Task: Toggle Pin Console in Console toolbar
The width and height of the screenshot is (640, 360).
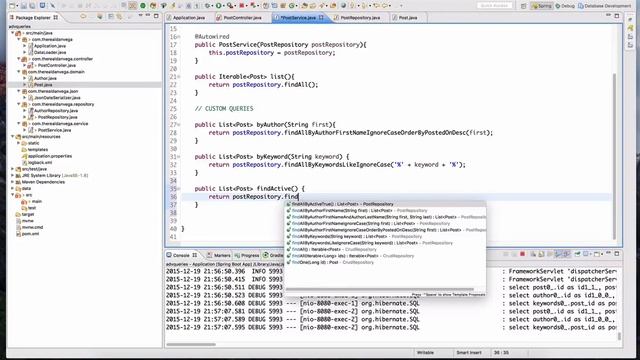Action: point(577,254)
